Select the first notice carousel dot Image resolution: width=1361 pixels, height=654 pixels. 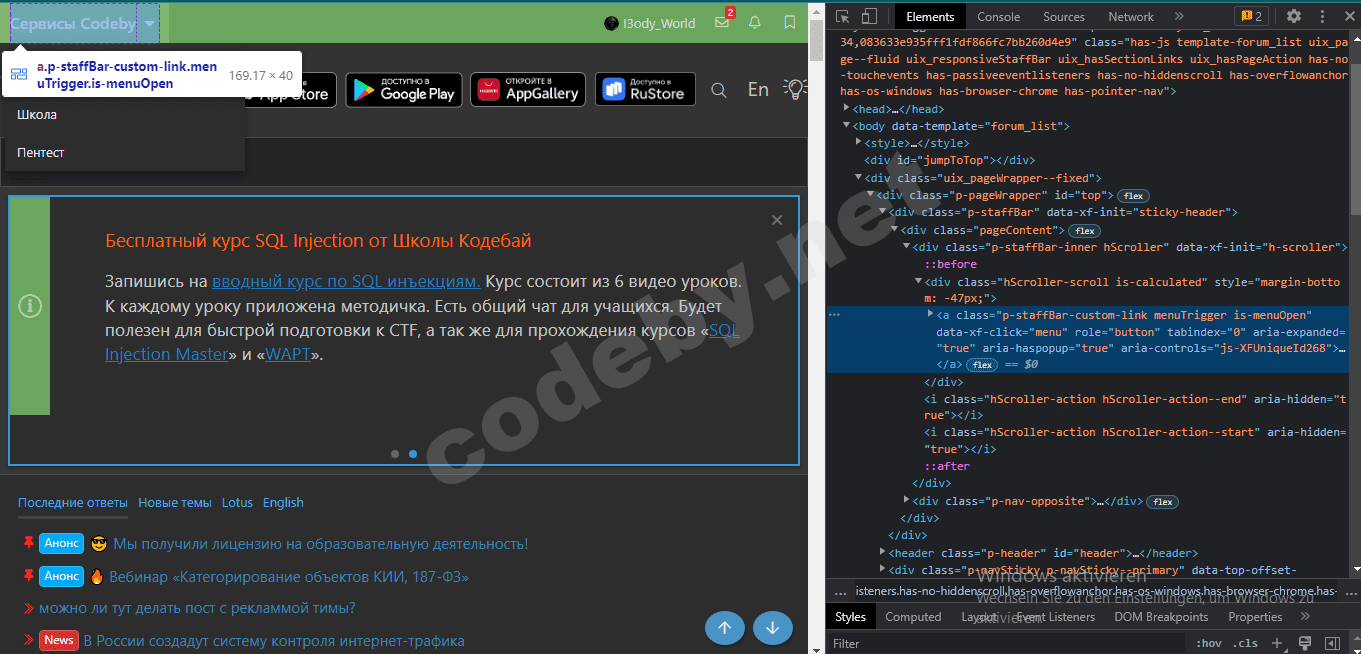coord(395,454)
